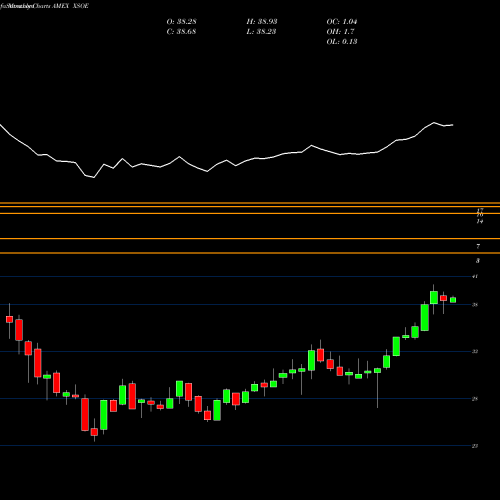Click the 14 label on indicator axis

coord(480,221)
